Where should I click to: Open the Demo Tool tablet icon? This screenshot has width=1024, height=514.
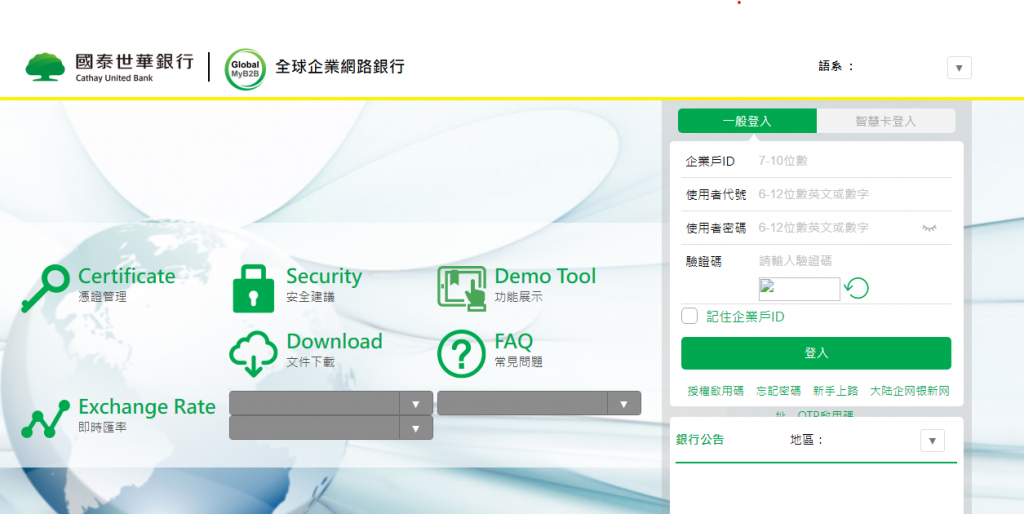coord(462,287)
